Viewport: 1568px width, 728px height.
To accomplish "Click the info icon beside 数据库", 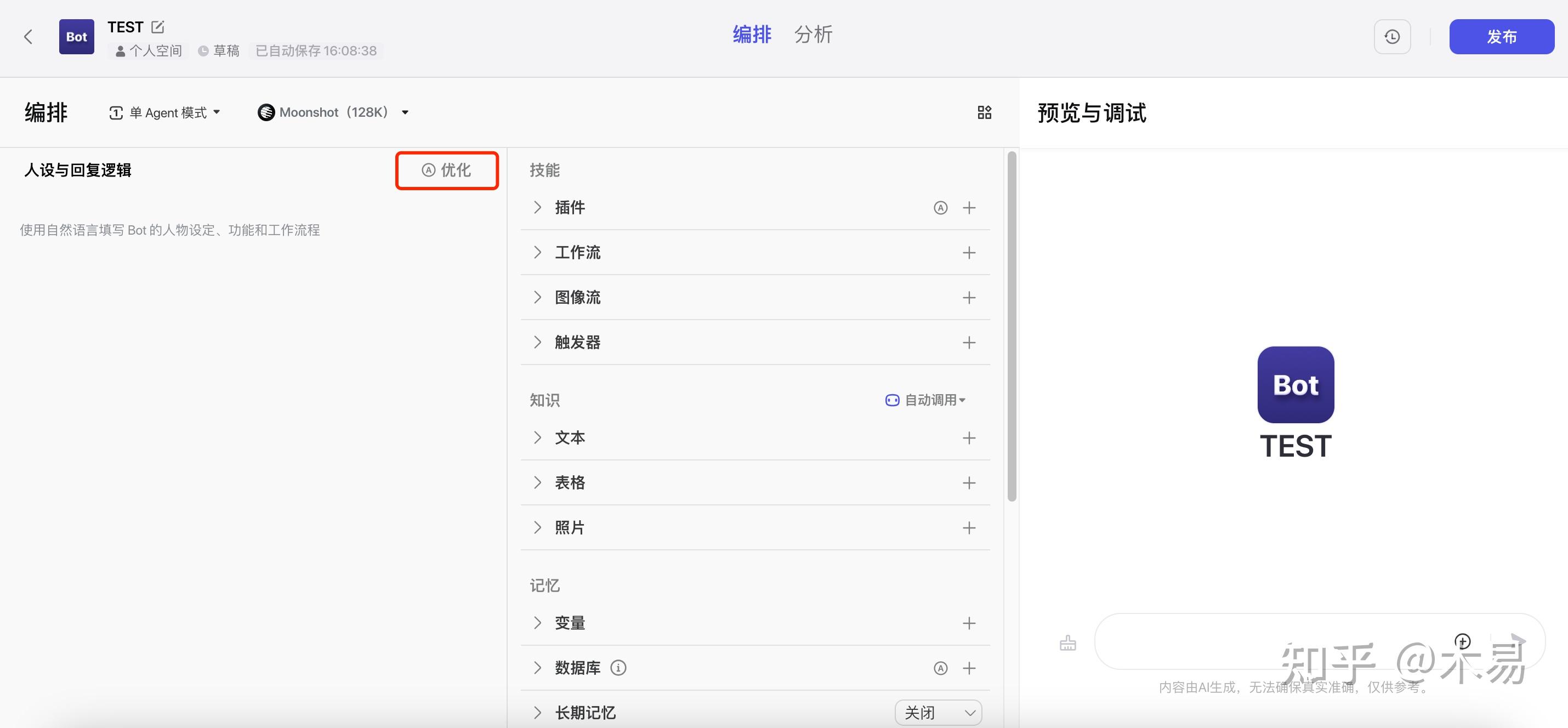I will 618,668.
